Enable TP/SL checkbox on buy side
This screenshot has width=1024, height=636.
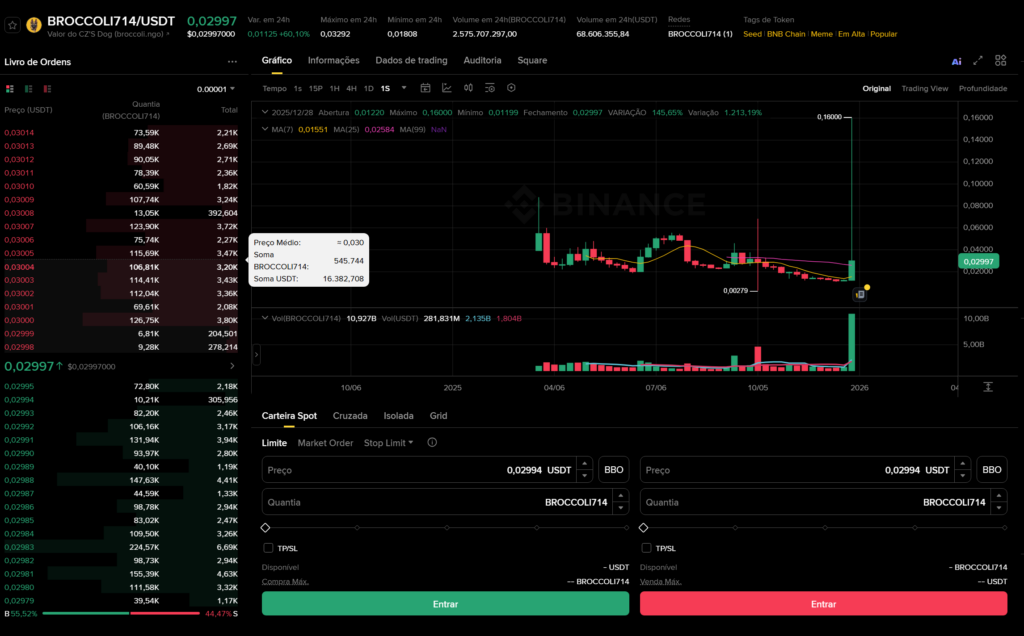(268, 548)
